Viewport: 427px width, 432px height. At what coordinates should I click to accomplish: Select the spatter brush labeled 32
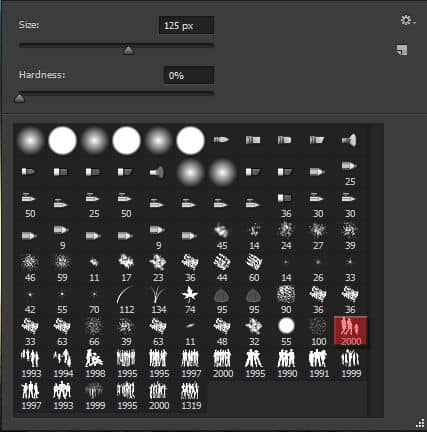[x=254, y=332]
